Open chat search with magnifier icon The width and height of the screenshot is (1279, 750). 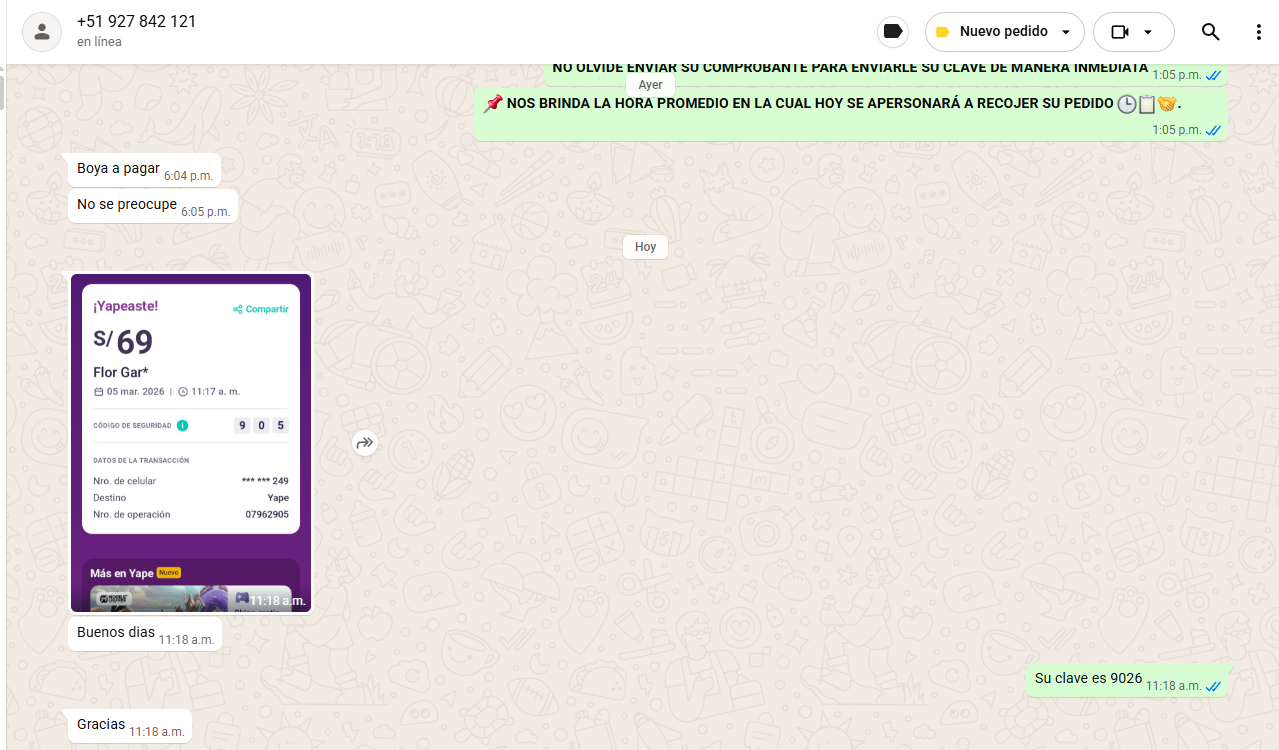[x=1210, y=32]
